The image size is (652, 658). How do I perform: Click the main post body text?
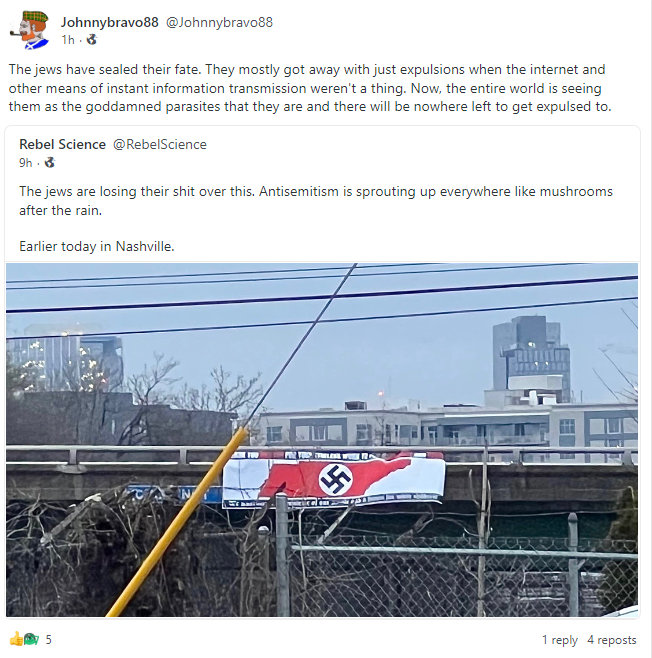point(310,88)
